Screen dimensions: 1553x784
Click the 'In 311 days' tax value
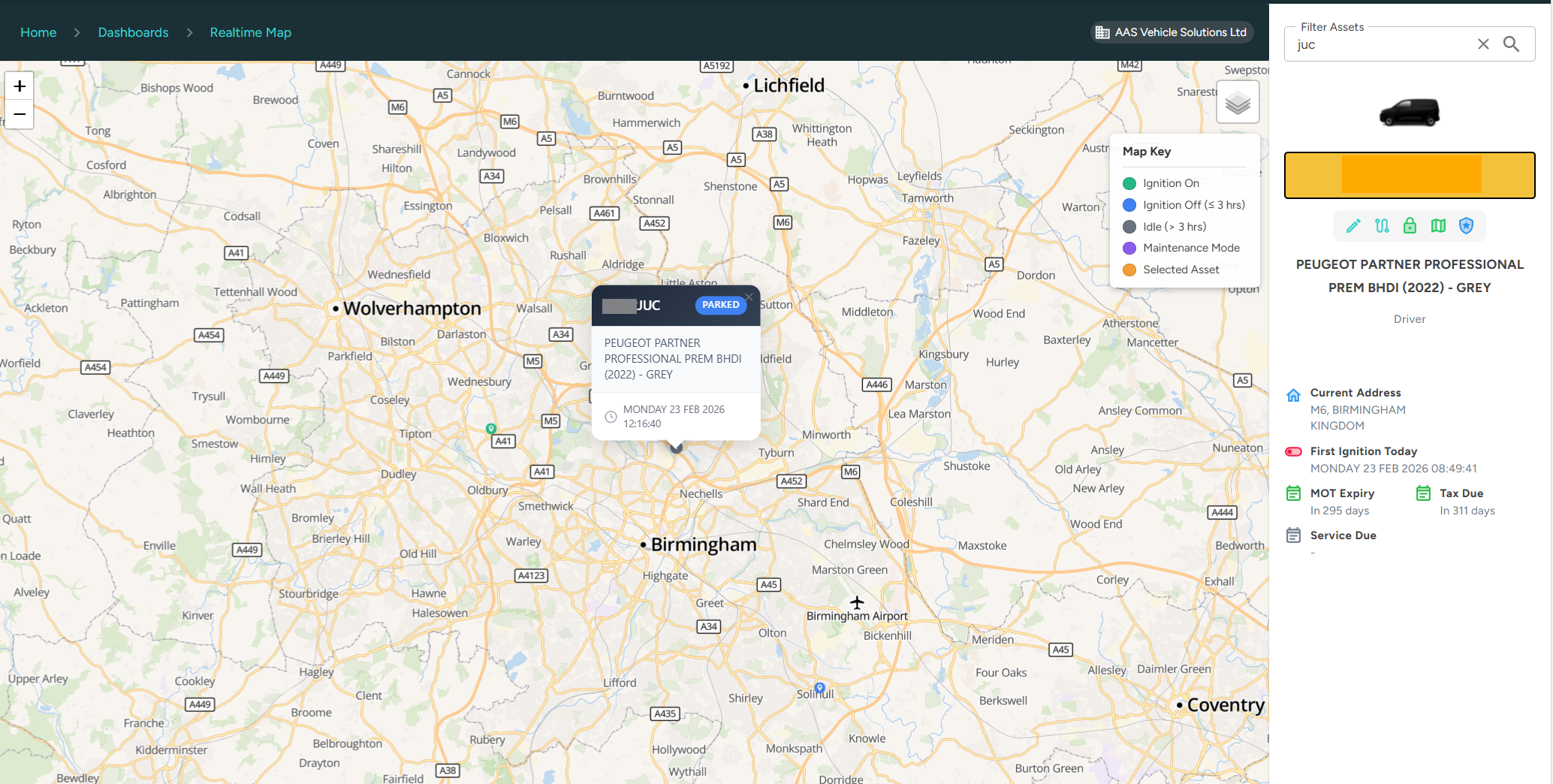1467,511
